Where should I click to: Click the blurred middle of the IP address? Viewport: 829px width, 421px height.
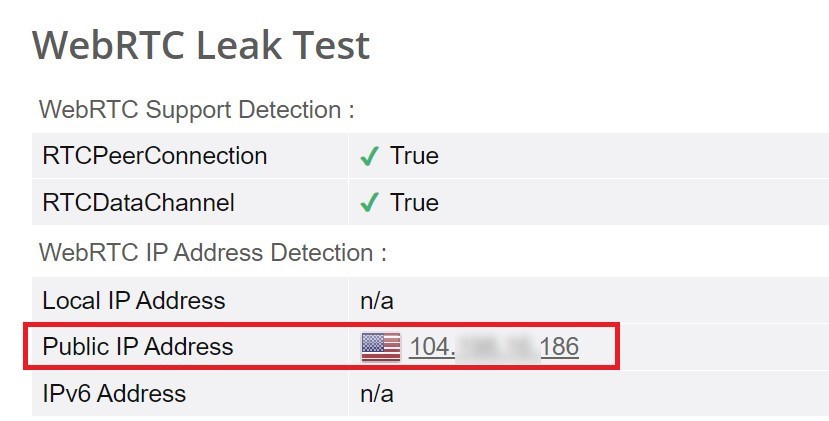[497, 347]
